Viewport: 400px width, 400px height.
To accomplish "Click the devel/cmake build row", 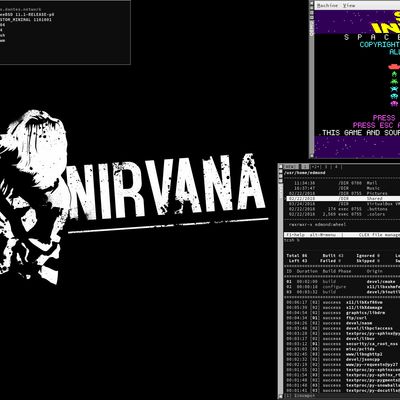I will click(x=343, y=281).
